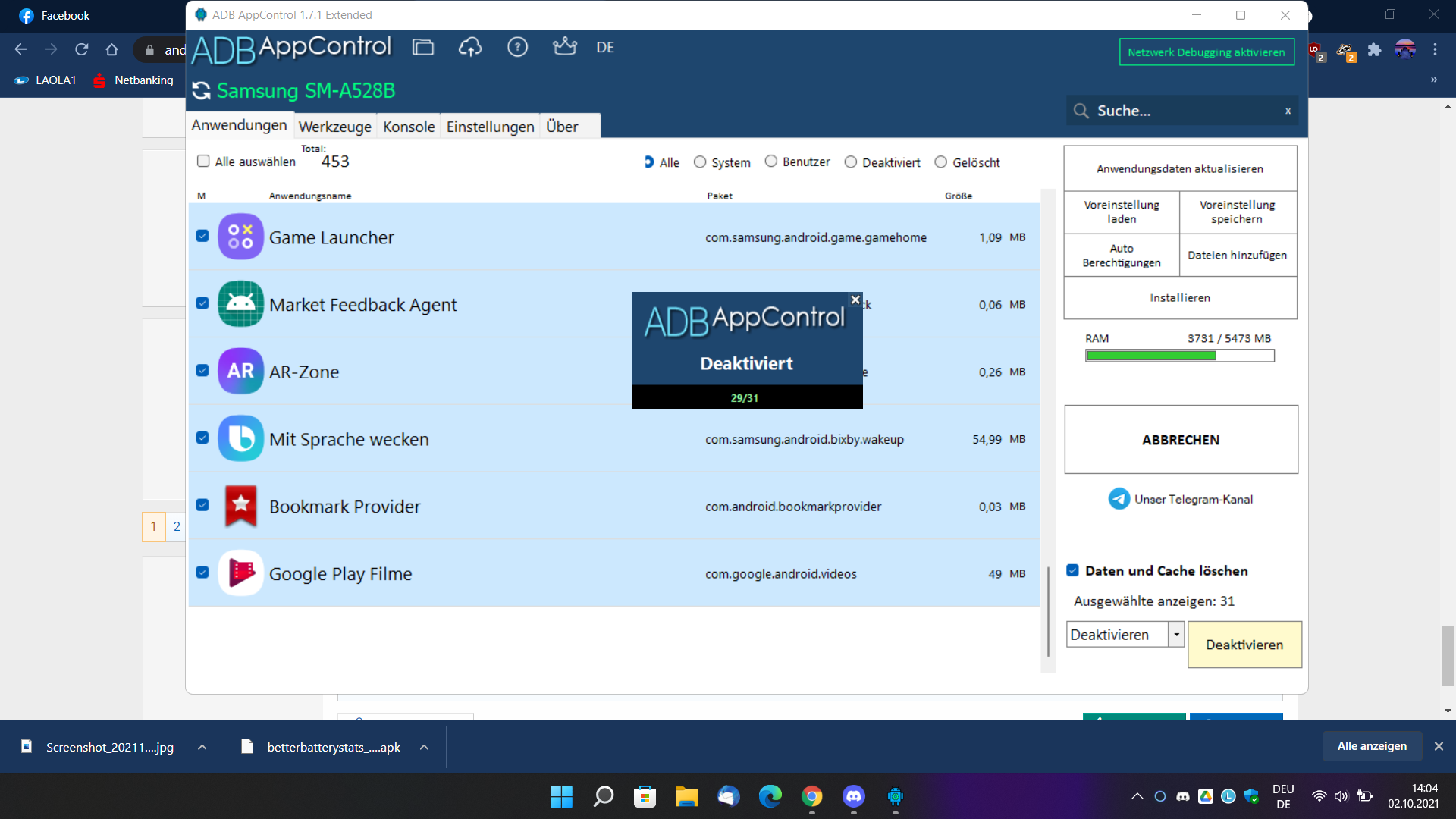This screenshot has width=1456, height=819.
Task: Uncheck the Game Launcher checkbox
Action: [202, 236]
